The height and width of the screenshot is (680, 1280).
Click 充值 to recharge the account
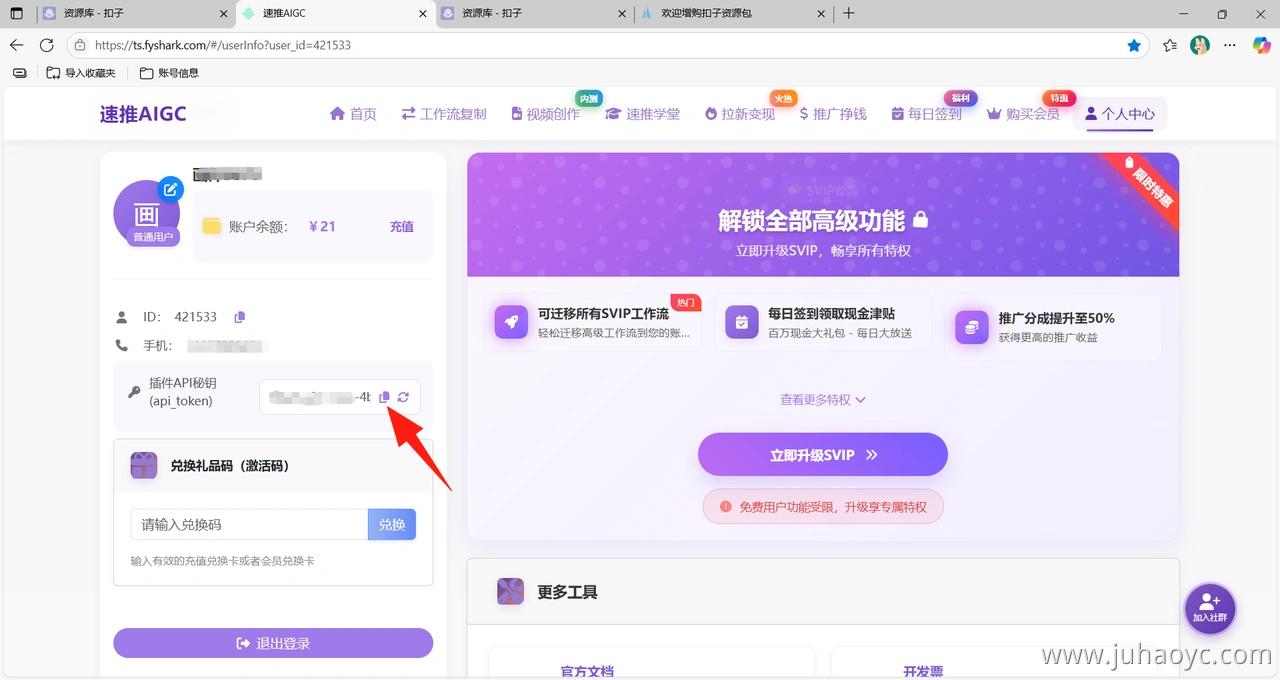402,227
